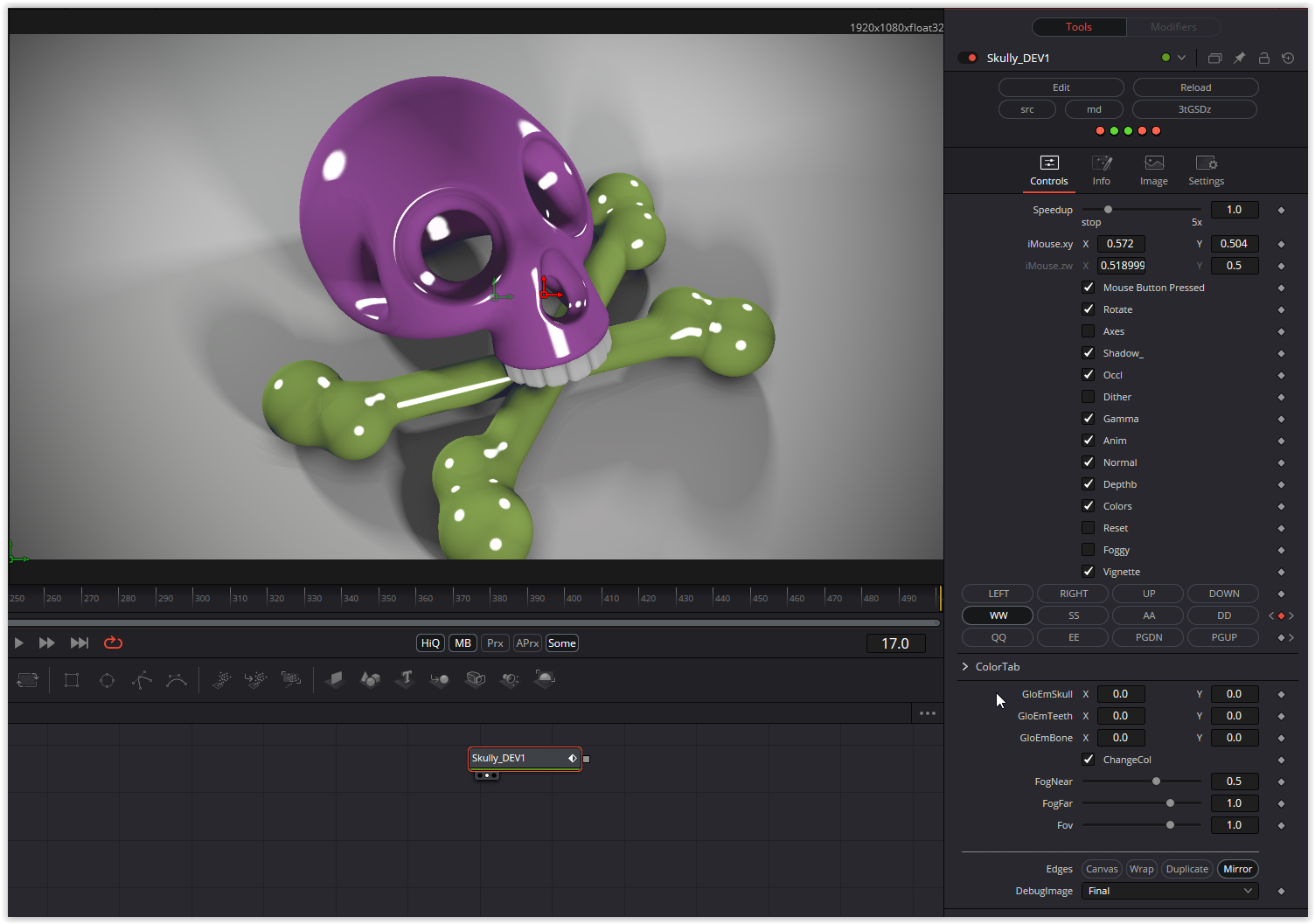The height and width of the screenshot is (924, 1315).
Task: Click the keyframe diamond next to Speedup
Action: click(x=1281, y=210)
